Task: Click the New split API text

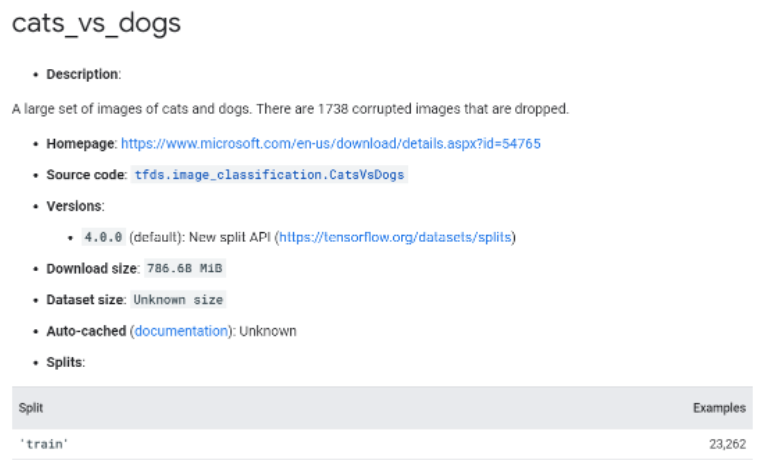Action: [x=229, y=237]
